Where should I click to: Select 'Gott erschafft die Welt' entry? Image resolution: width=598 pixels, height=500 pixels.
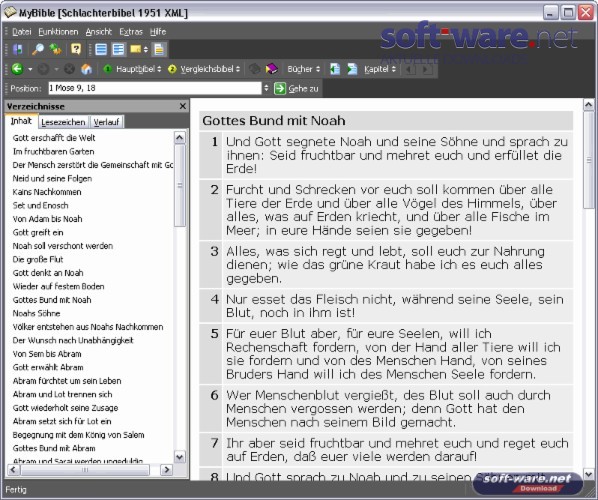[54, 138]
